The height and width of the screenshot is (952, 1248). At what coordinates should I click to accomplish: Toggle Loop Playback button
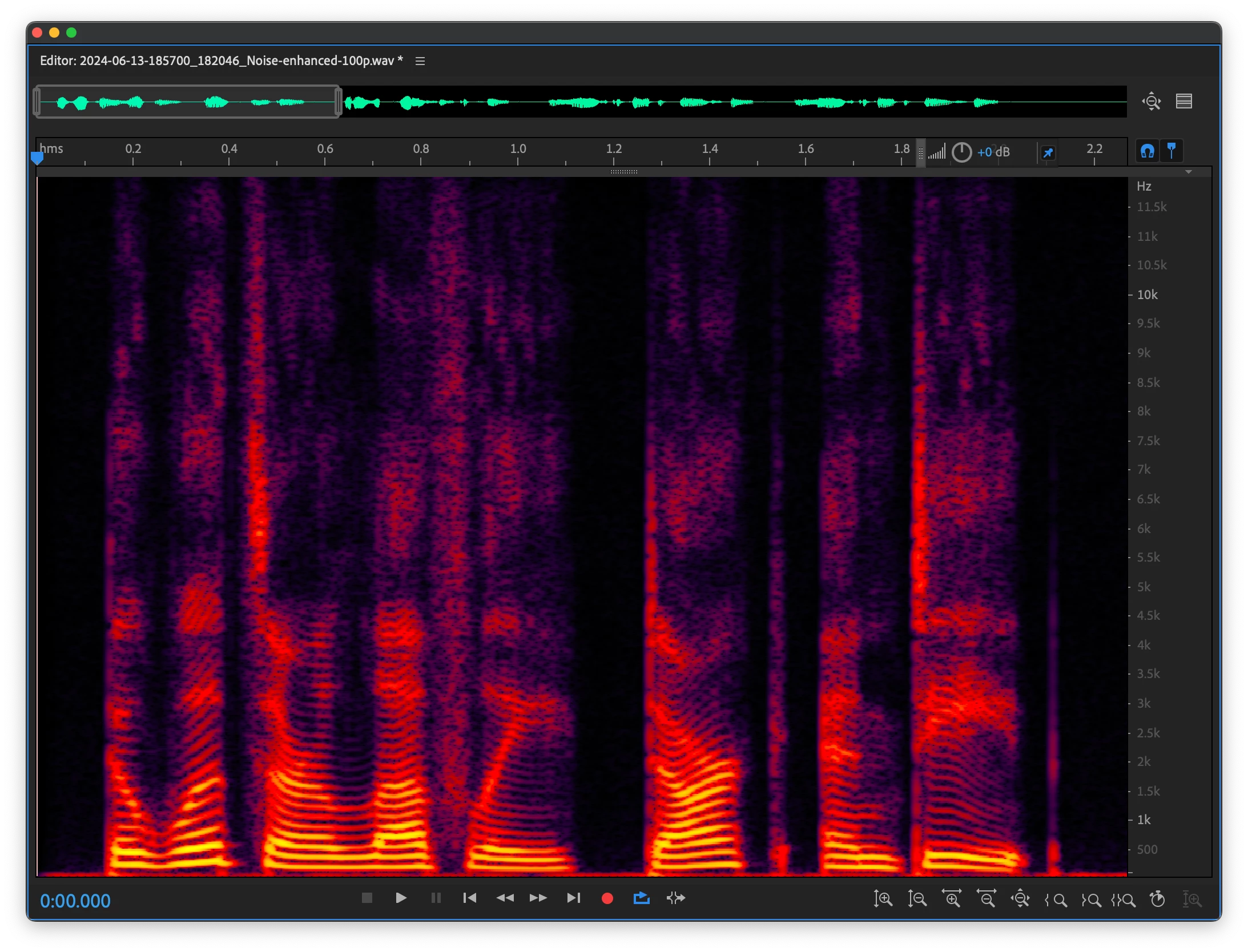[641, 898]
